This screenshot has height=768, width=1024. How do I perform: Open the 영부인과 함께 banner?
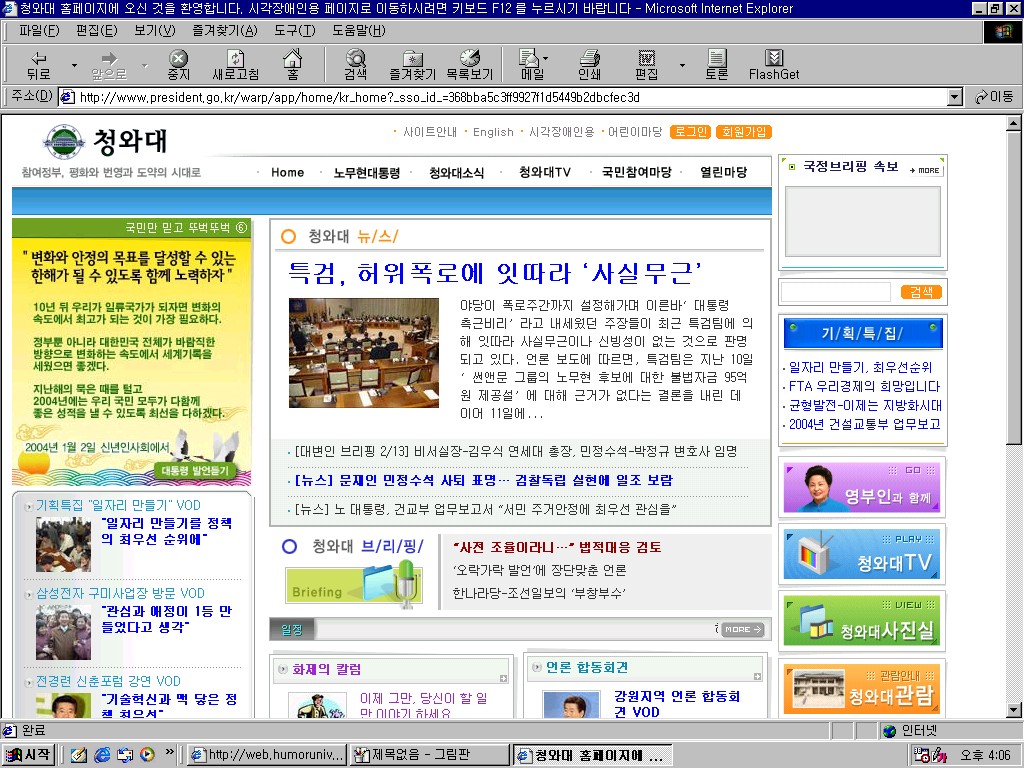861,487
